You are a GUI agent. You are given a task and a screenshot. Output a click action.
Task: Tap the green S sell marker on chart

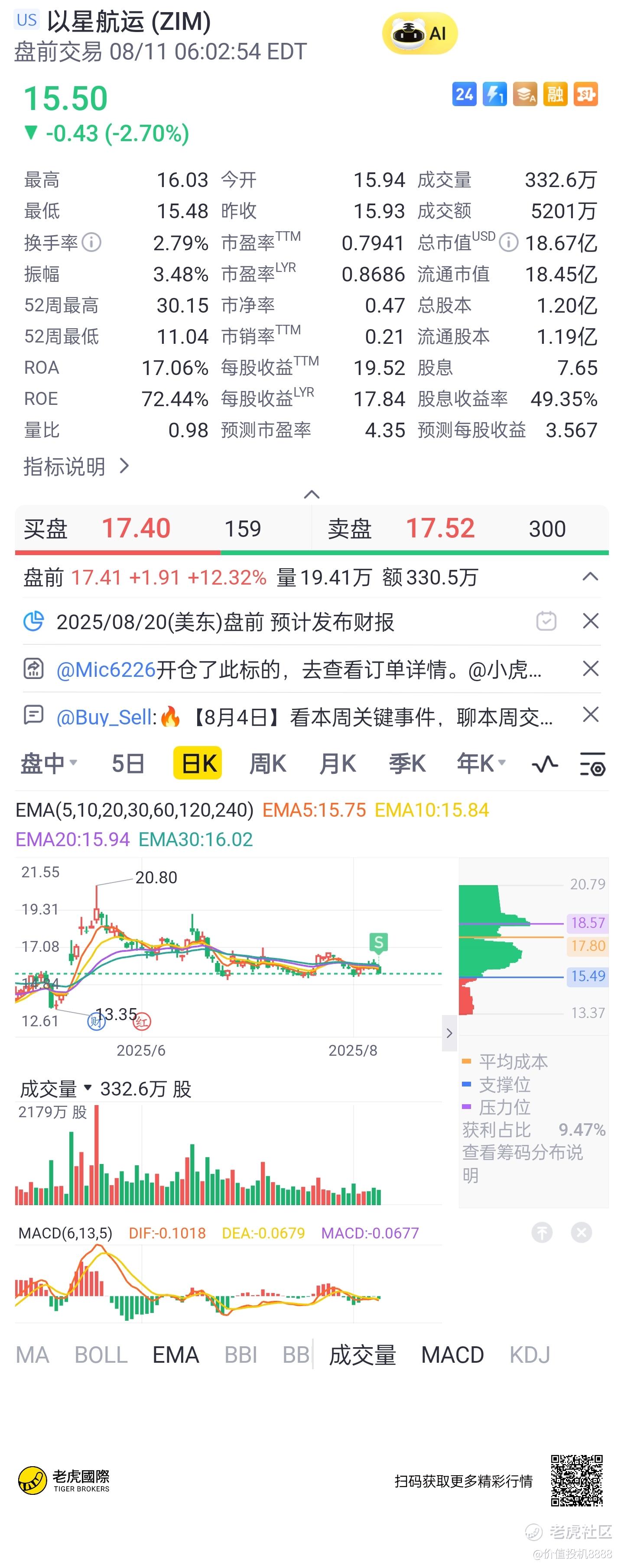[378, 944]
